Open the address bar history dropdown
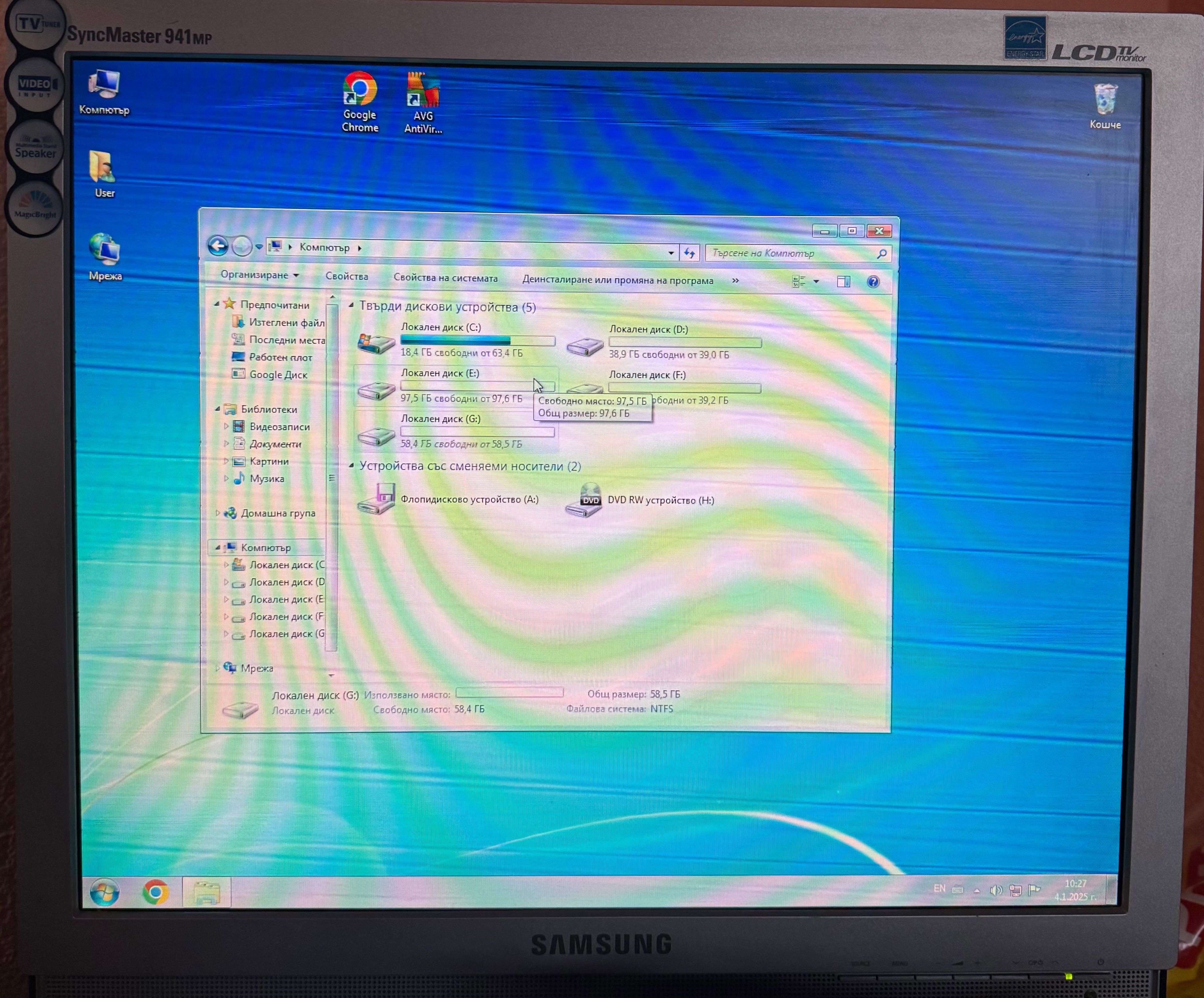Viewport: 1204px width, 998px height. 671,252
